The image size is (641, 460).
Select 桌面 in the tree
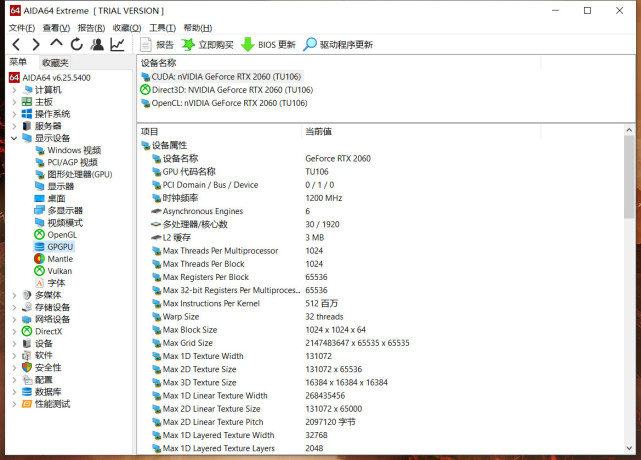(x=50, y=199)
